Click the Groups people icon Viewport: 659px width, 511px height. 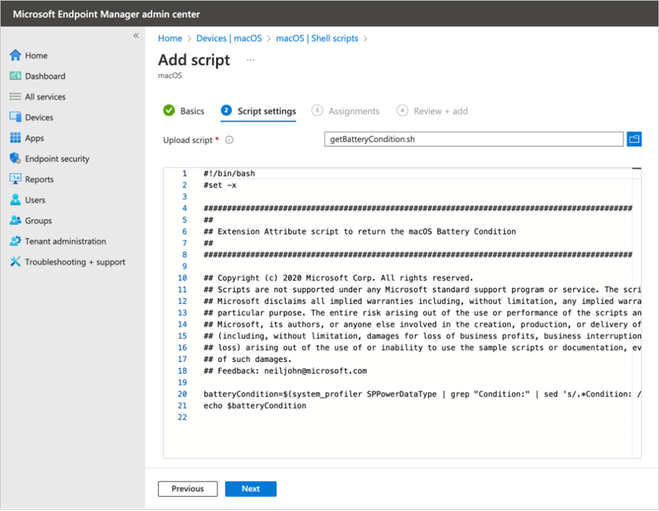[x=15, y=220]
